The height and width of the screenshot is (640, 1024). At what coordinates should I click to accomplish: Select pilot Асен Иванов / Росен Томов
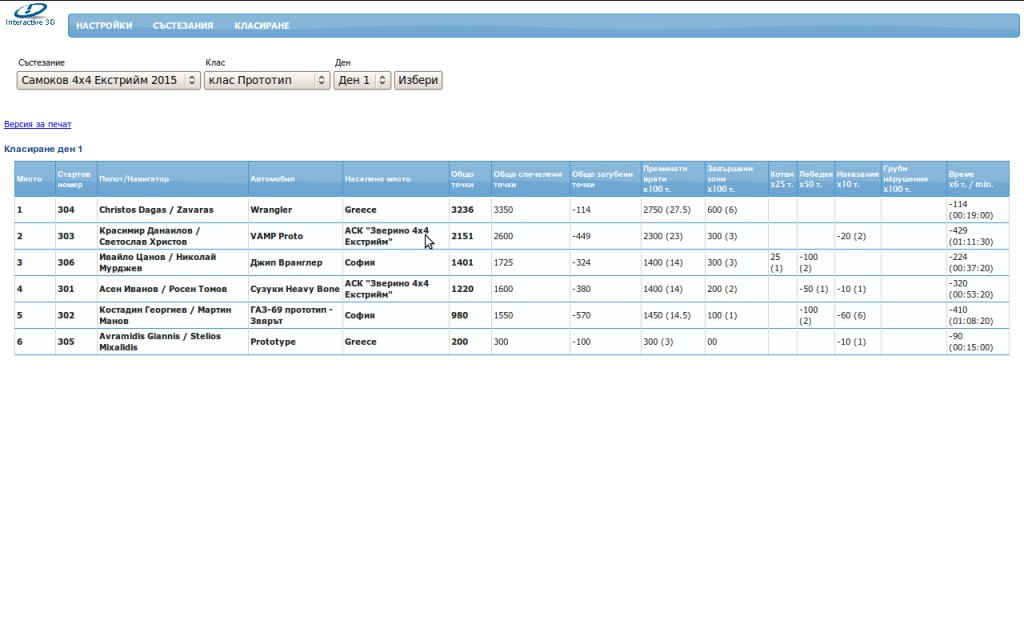coord(163,289)
